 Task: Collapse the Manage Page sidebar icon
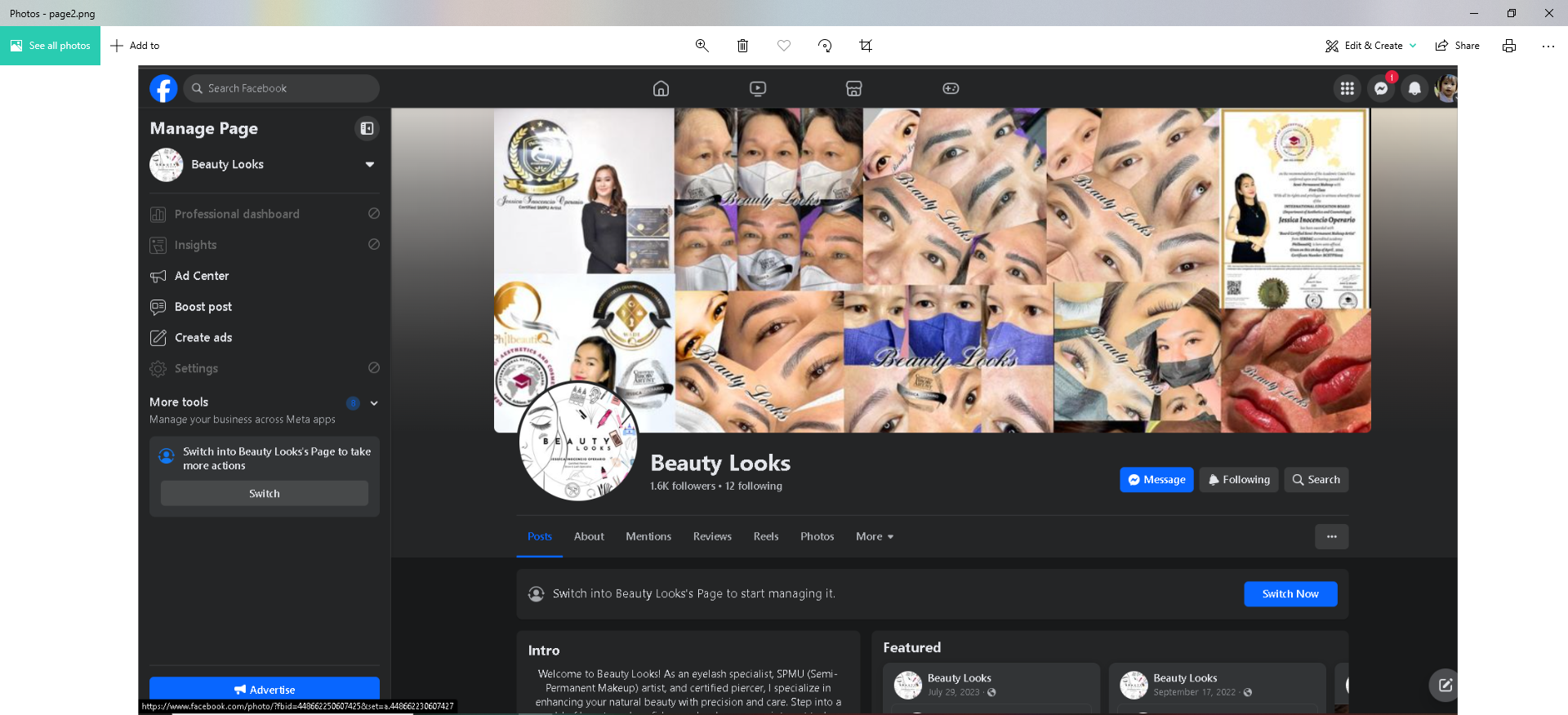367,128
